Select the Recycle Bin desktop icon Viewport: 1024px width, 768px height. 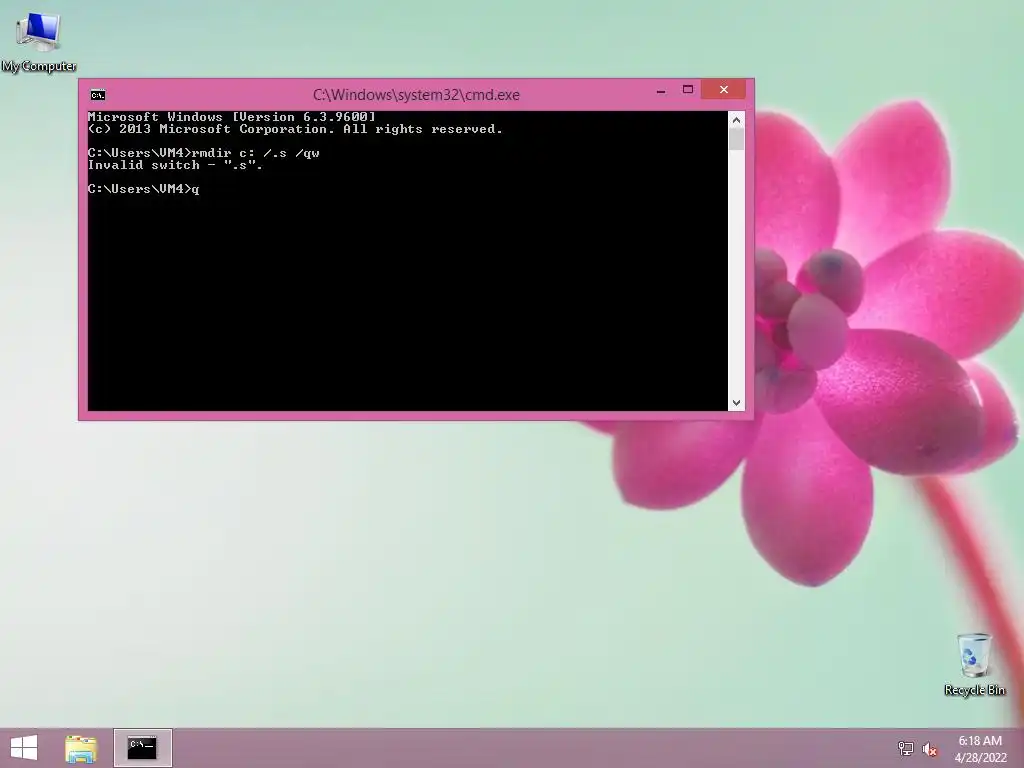tap(974, 664)
